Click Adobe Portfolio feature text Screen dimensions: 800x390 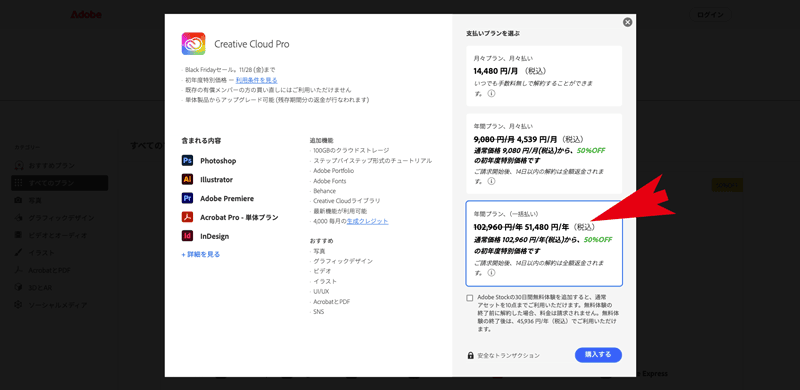point(334,170)
